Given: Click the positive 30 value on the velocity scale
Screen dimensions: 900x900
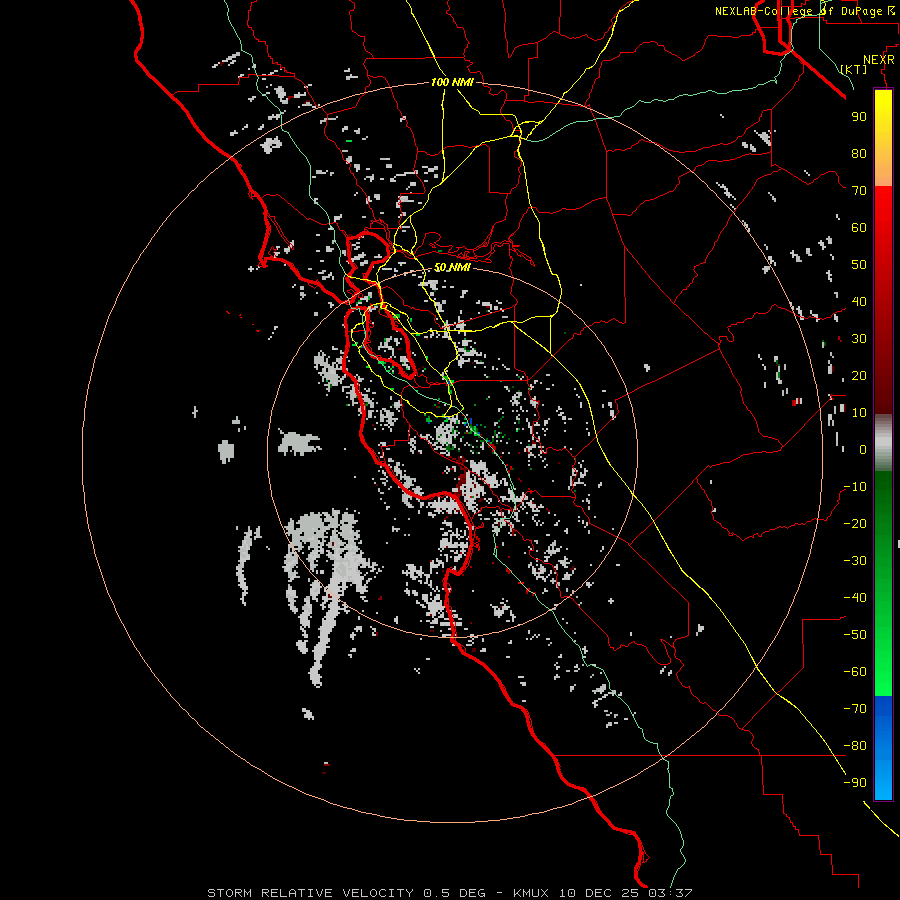Looking at the screenshot, I should (x=859, y=339).
